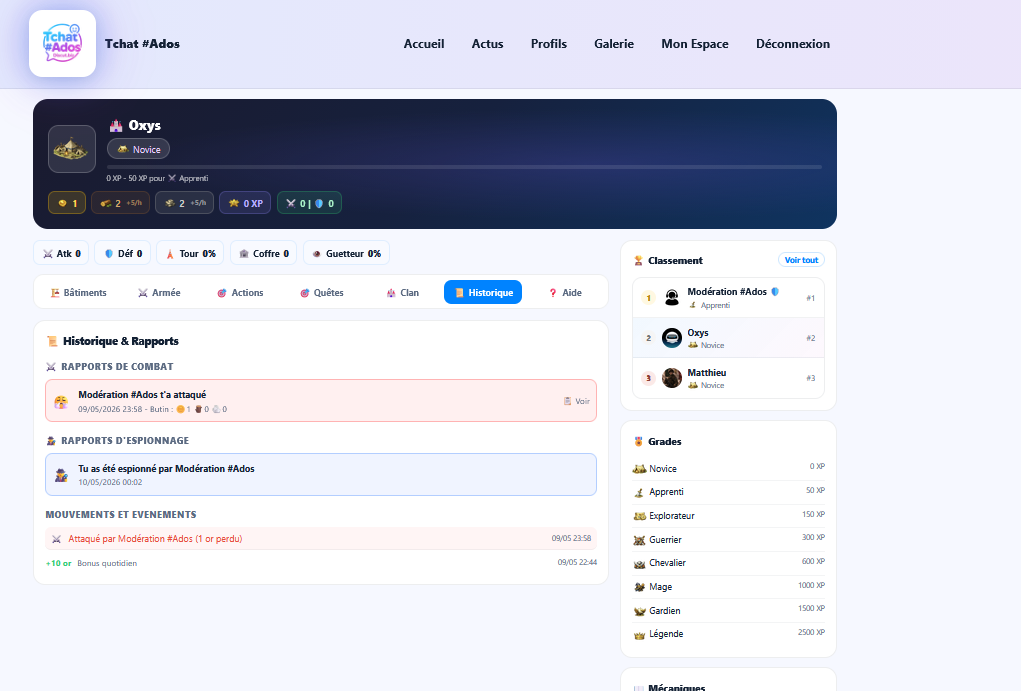This screenshot has width=1021, height=691.
Task: Click the spy icon by Rapports d'espionnage
Action: point(51,441)
